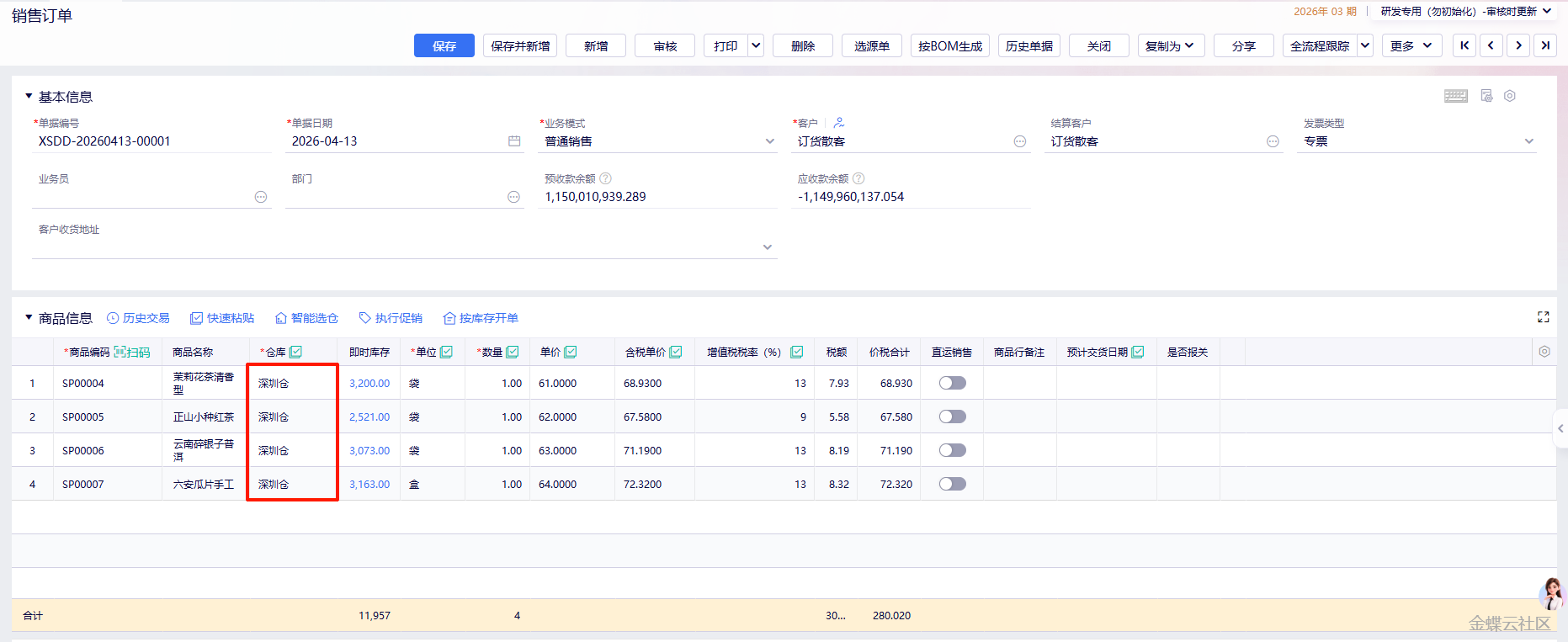Expand the 客户收货地址 dropdown
The width and height of the screenshot is (1568, 642).
pos(767,247)
